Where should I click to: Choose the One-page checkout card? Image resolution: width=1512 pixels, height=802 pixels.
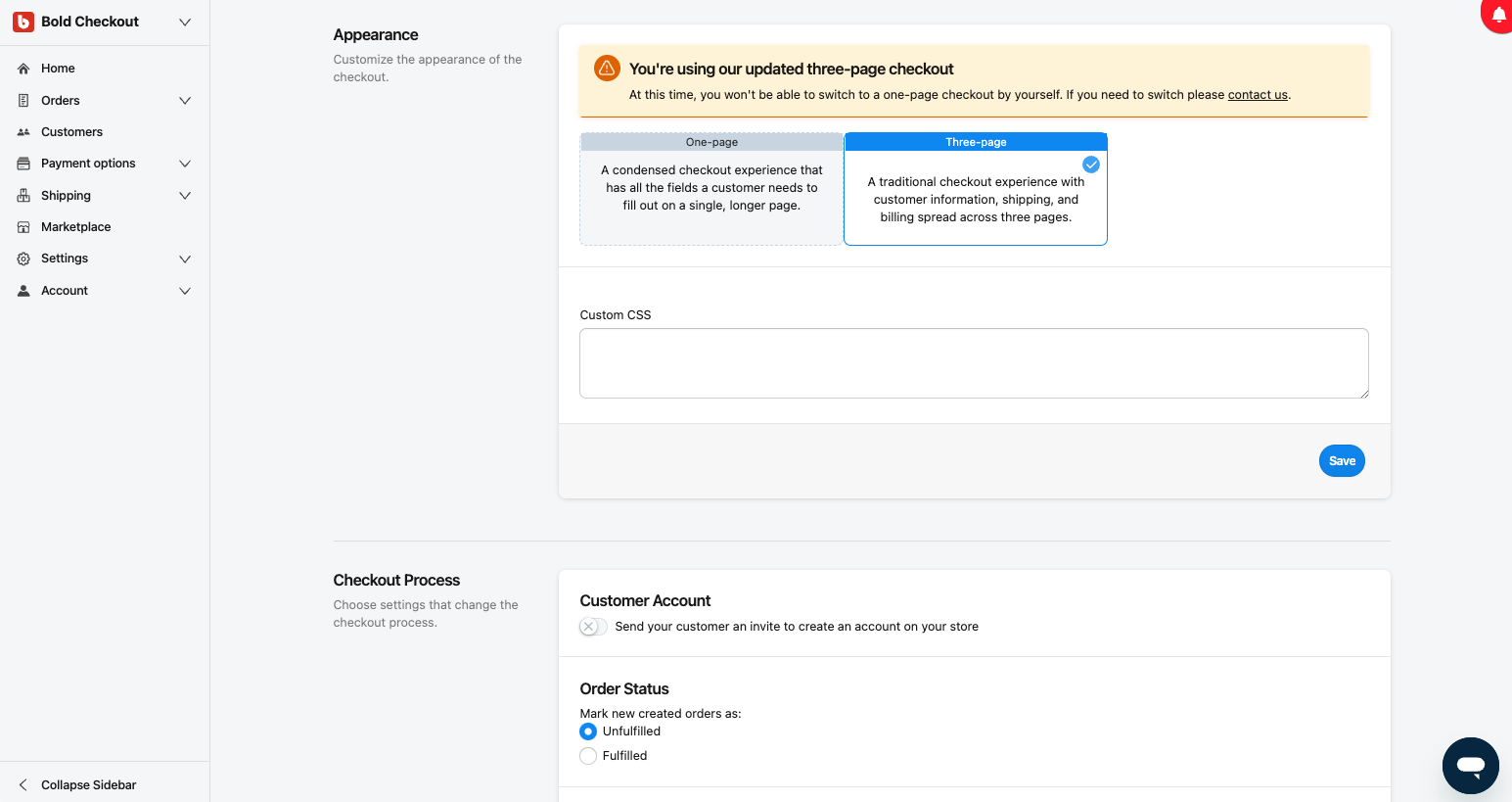[711, 189]
